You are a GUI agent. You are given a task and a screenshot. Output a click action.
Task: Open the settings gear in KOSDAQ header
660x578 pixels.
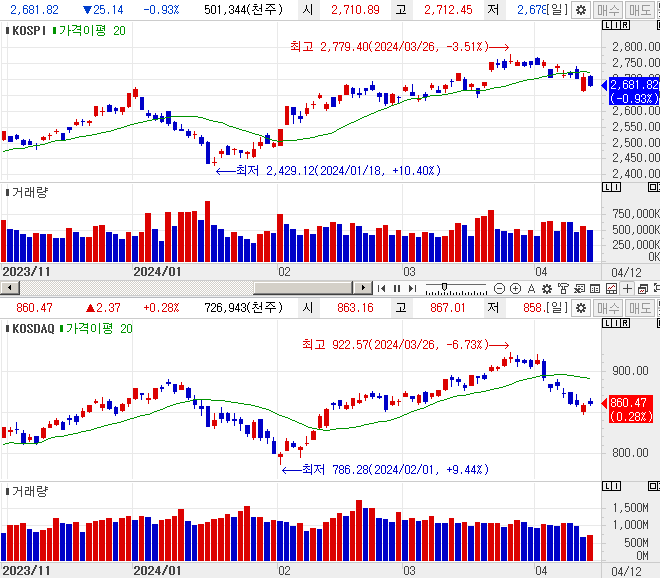click(x=581, y=308)
